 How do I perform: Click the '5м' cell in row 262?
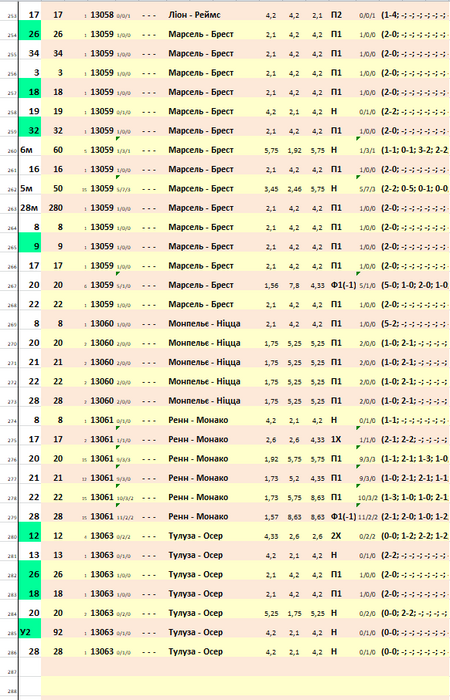pyautogui.click(x=26, y=188)
